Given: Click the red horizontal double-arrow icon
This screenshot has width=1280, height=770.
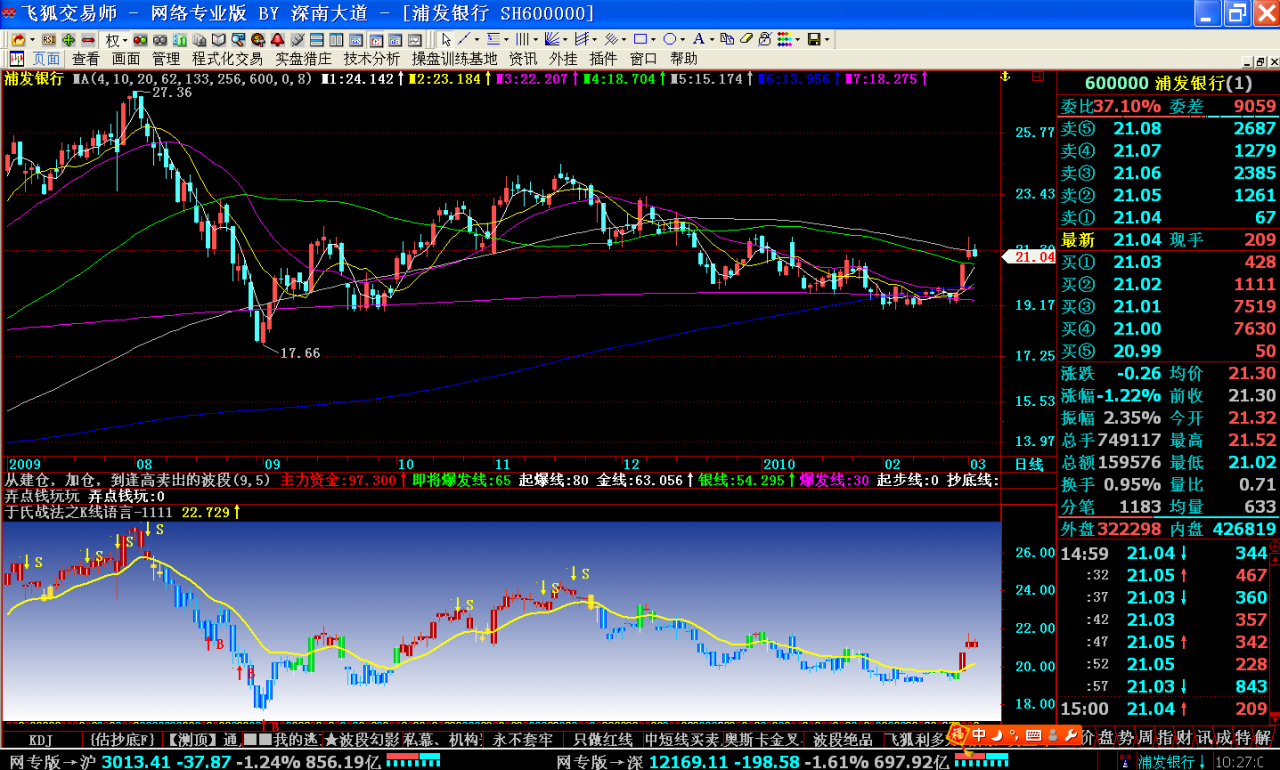Looking at the screenshot, I should (x=88, y=40).
